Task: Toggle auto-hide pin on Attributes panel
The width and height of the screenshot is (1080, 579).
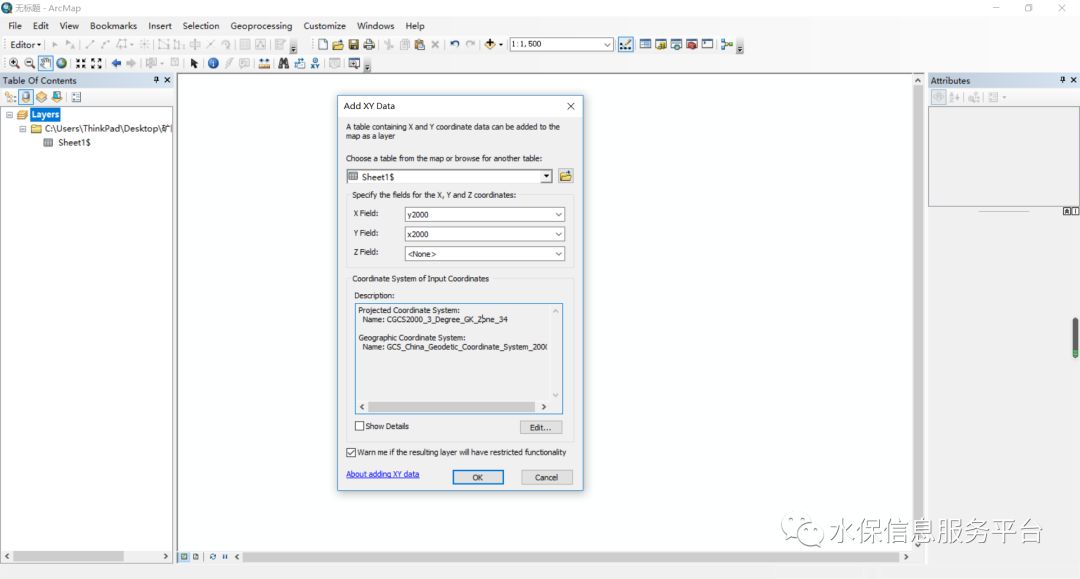Action: (x=1062, y=80)
